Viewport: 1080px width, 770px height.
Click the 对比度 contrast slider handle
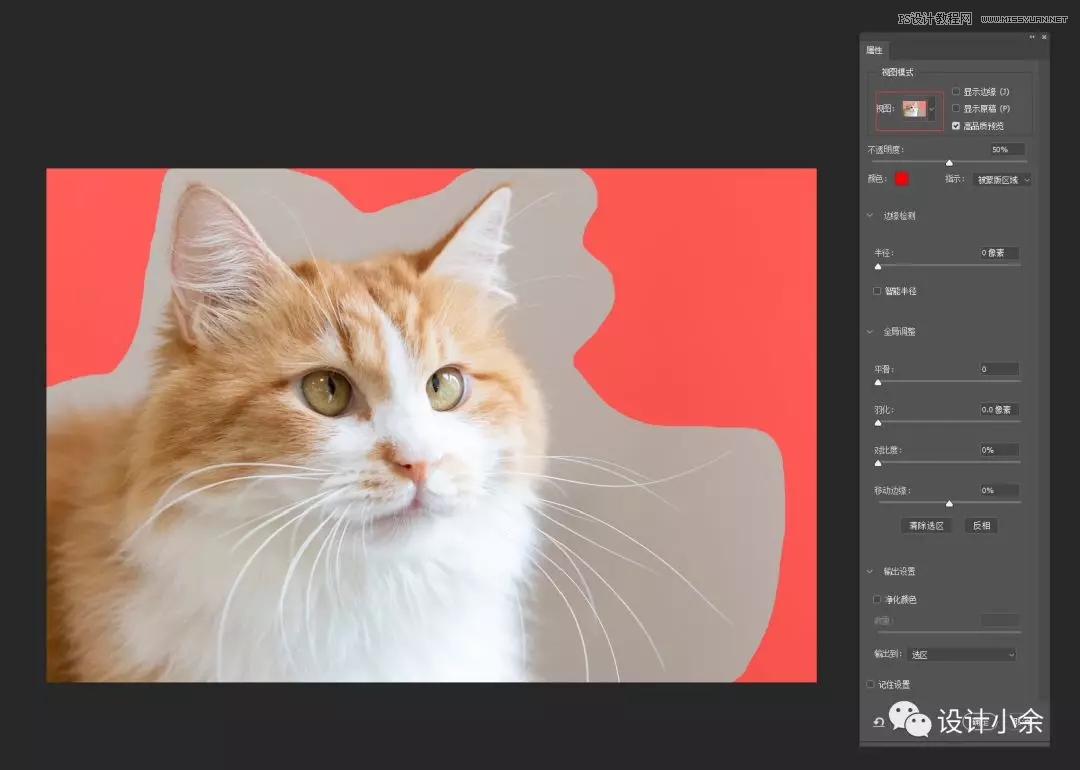coord(878,464)
